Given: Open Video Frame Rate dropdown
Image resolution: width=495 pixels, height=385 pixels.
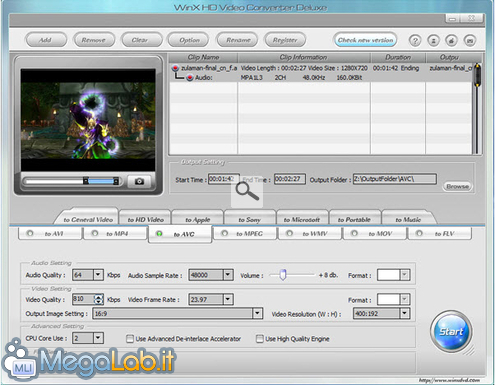Looking at the screenshot, I should (228, 299).
